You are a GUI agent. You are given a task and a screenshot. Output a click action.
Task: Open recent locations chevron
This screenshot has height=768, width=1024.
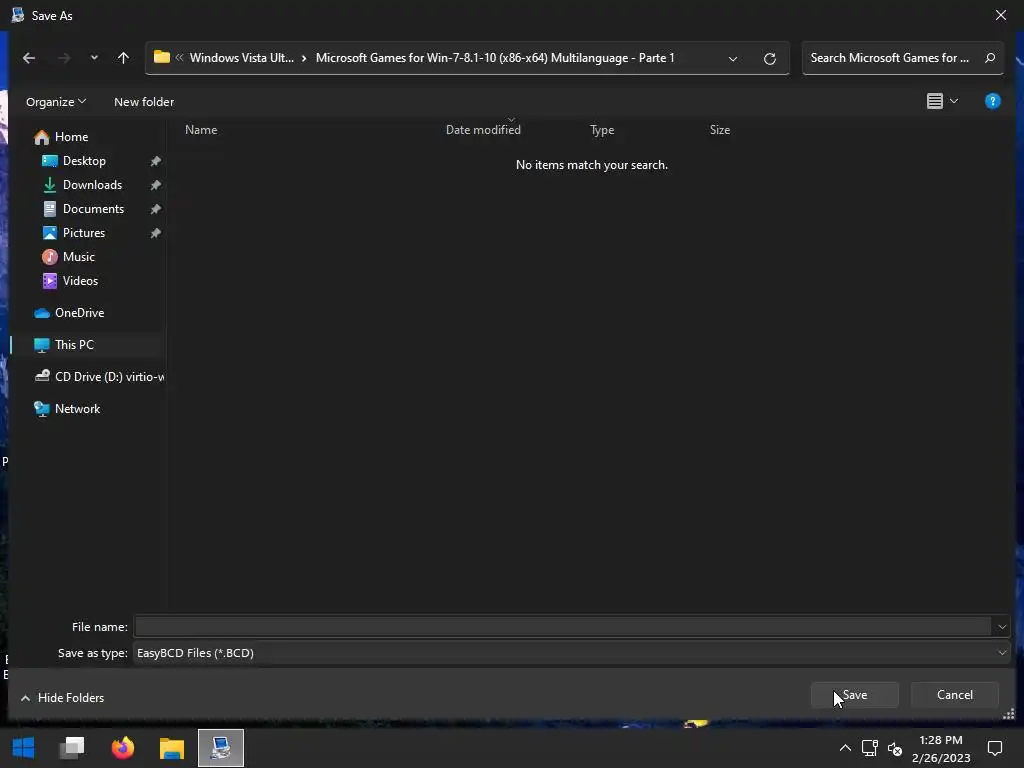coord(94,58)
